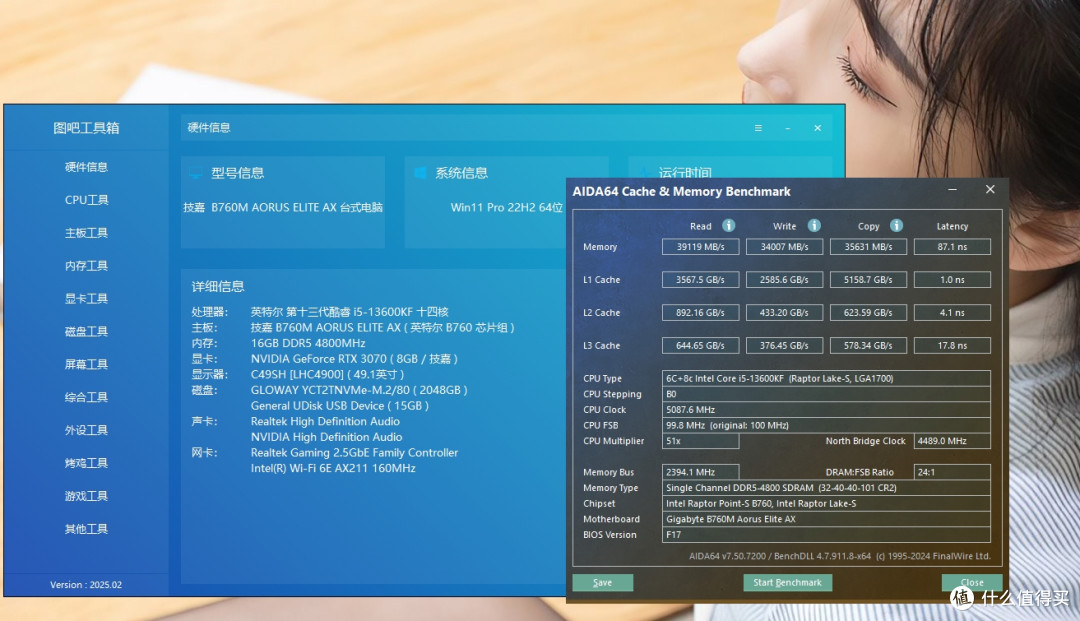Viewport: 1080px width, 621px height.
Task: Minimize the 图吧工具箱 window
Action: coord(788,128)
